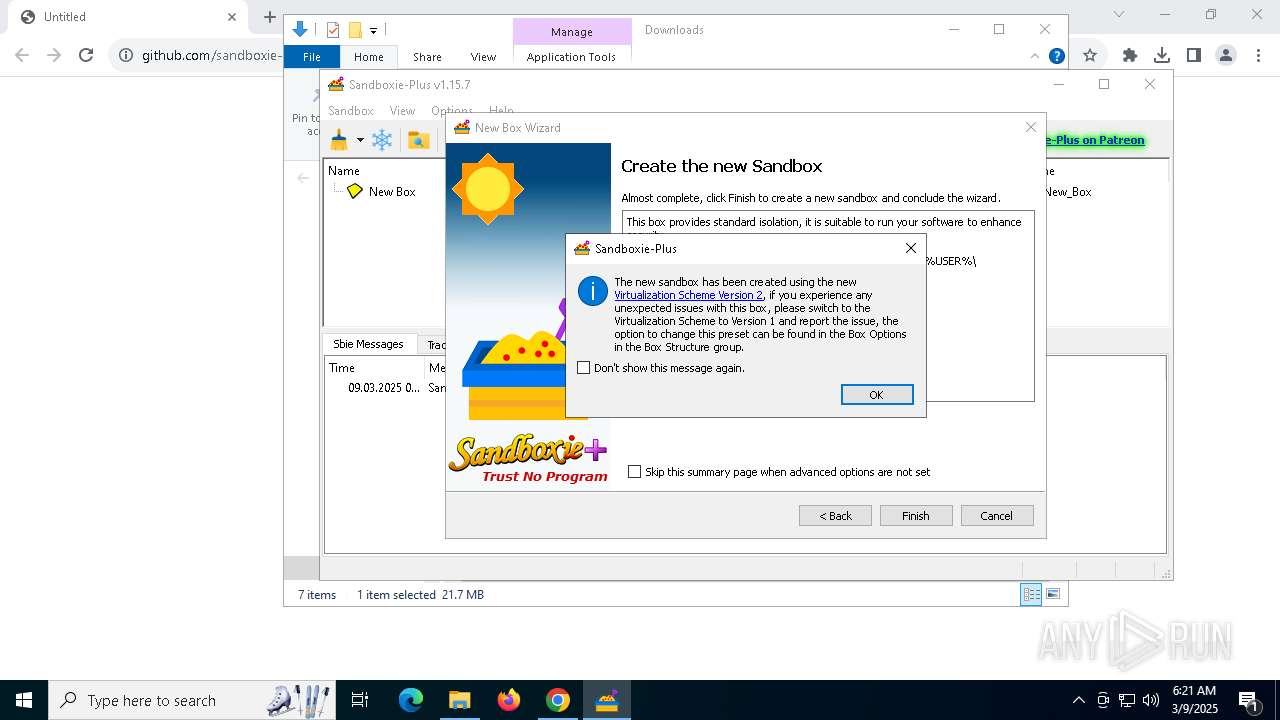Click the github.com address bar
The width and height of the screenshot is (1280, 720).
click(211, 55)
